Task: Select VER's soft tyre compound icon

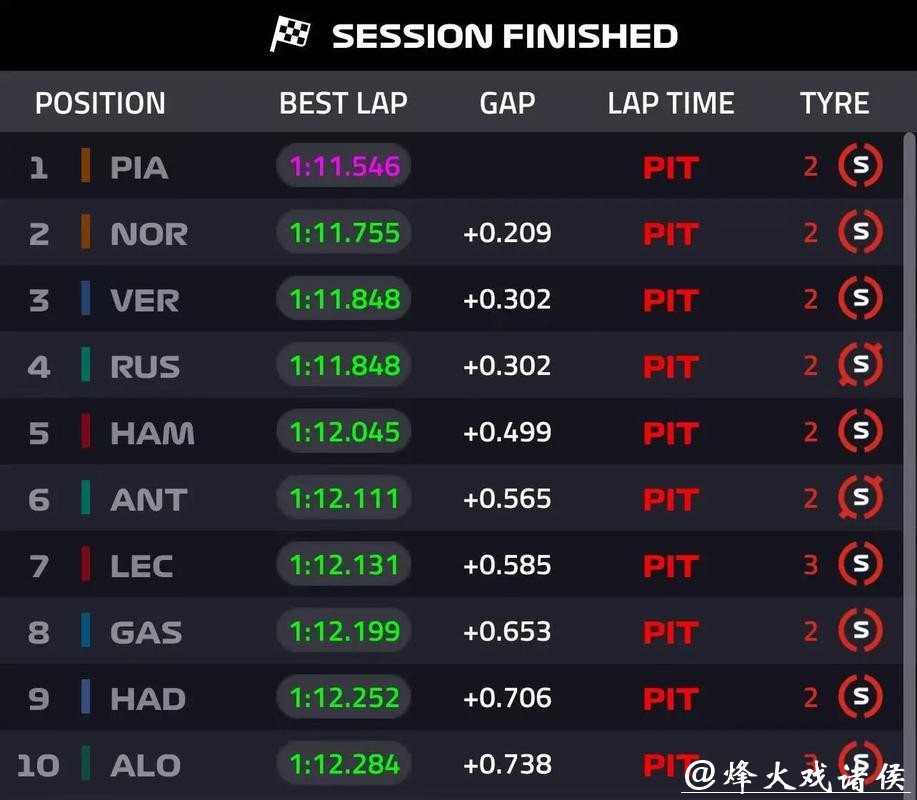Action: point(859,298)
